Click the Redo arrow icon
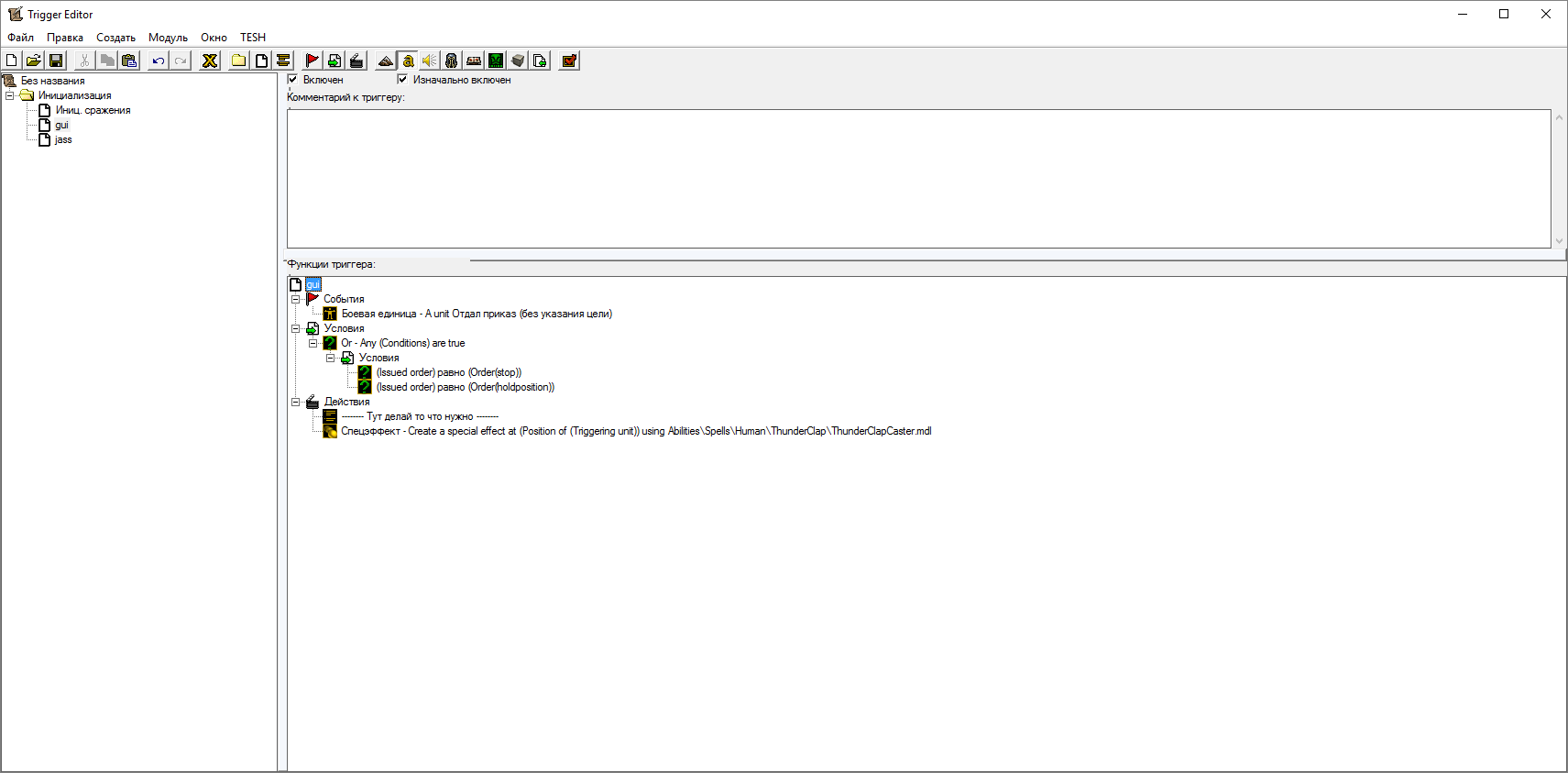The image size is (1568, 773). coord(181,61)
